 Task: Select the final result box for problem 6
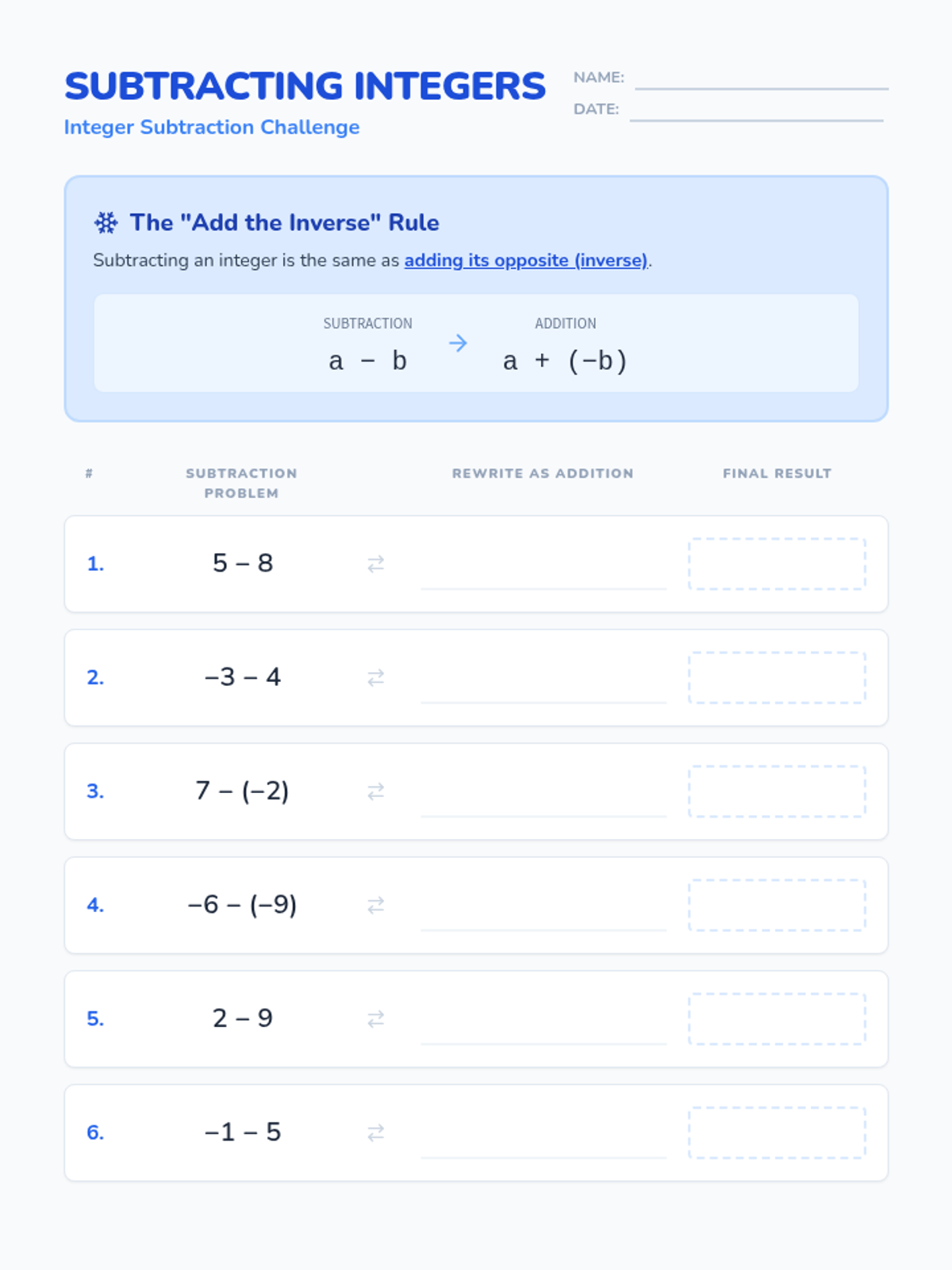pos(777,1133)
